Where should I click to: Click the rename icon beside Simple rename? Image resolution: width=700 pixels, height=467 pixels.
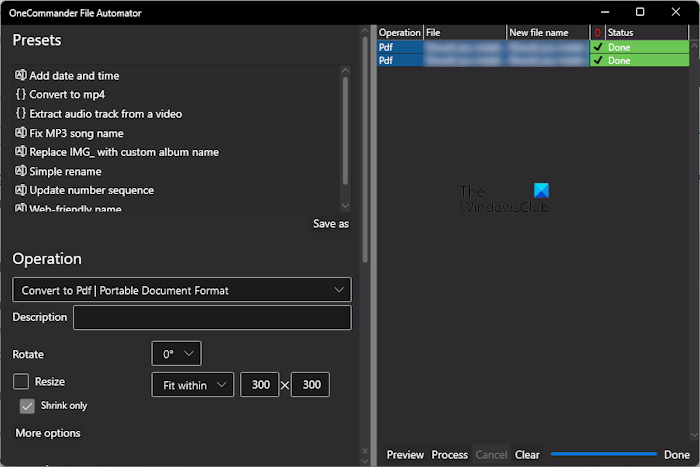pos(21,171)
